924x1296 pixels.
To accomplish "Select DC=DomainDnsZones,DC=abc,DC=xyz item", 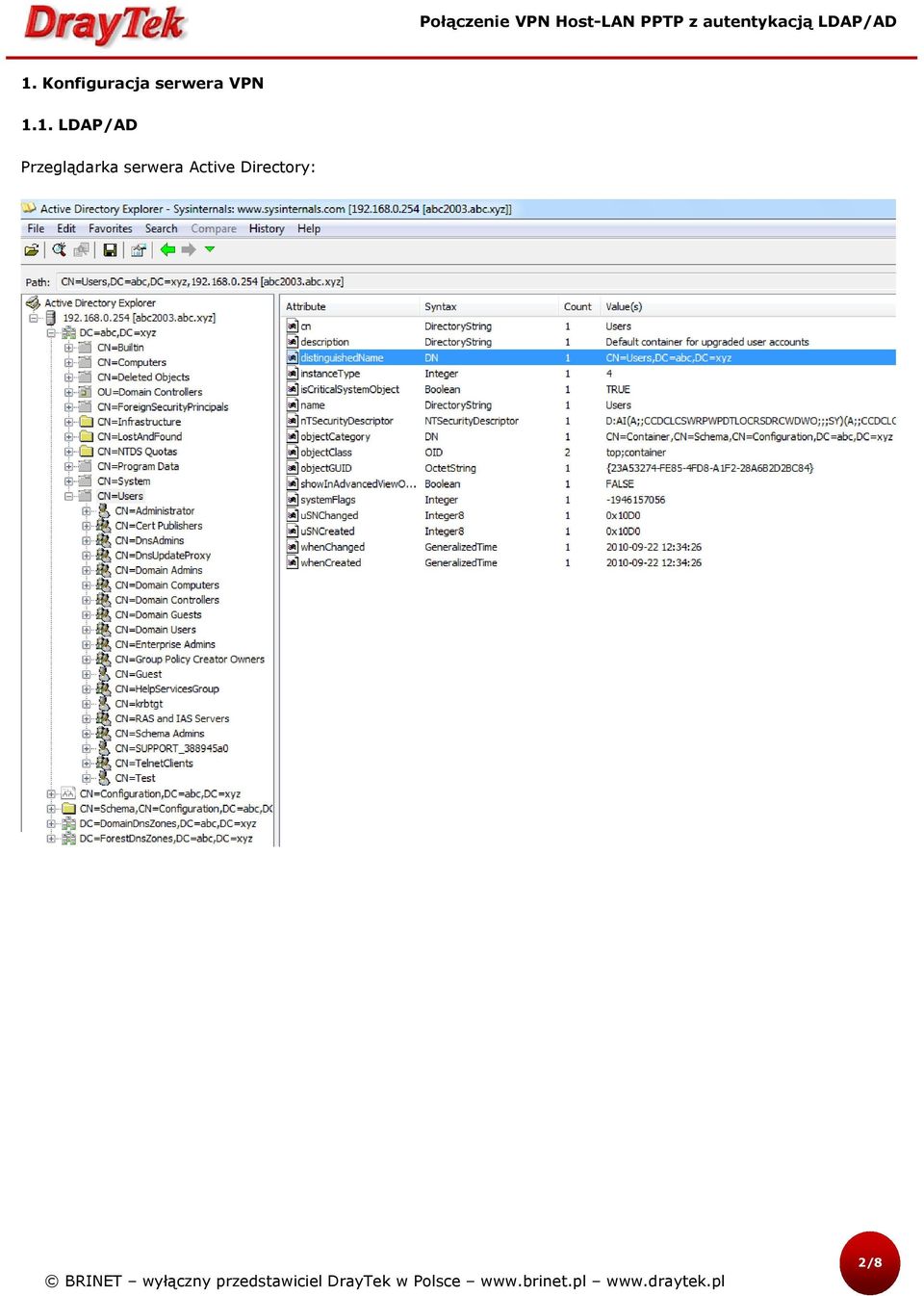I will [x=167, y=824].
